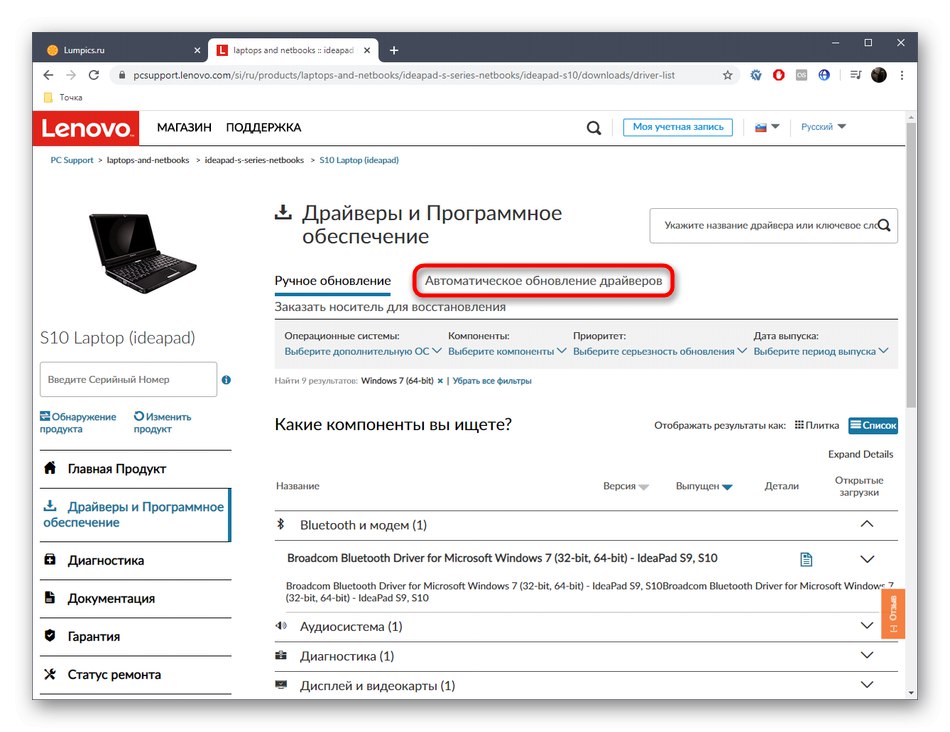Expand Аудиосистема section
The width and height of the screenshot is (950, 732).
867,625
